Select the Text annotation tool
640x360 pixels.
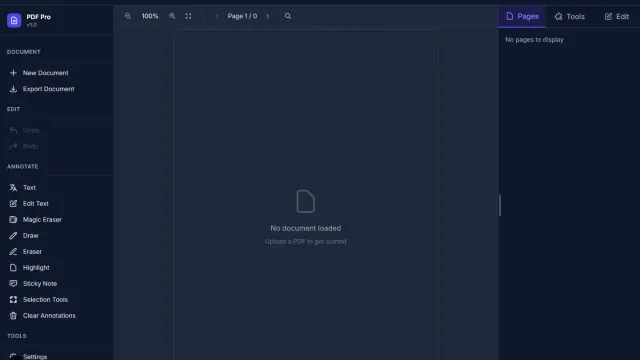click(57, 187)
